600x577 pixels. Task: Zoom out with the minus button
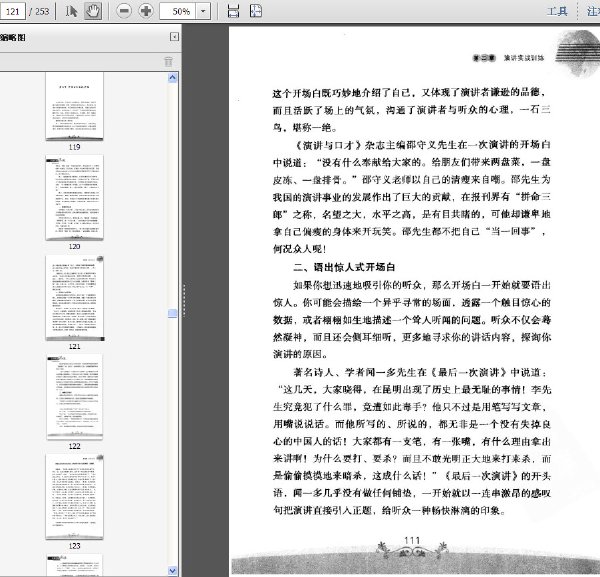[124, 11]
